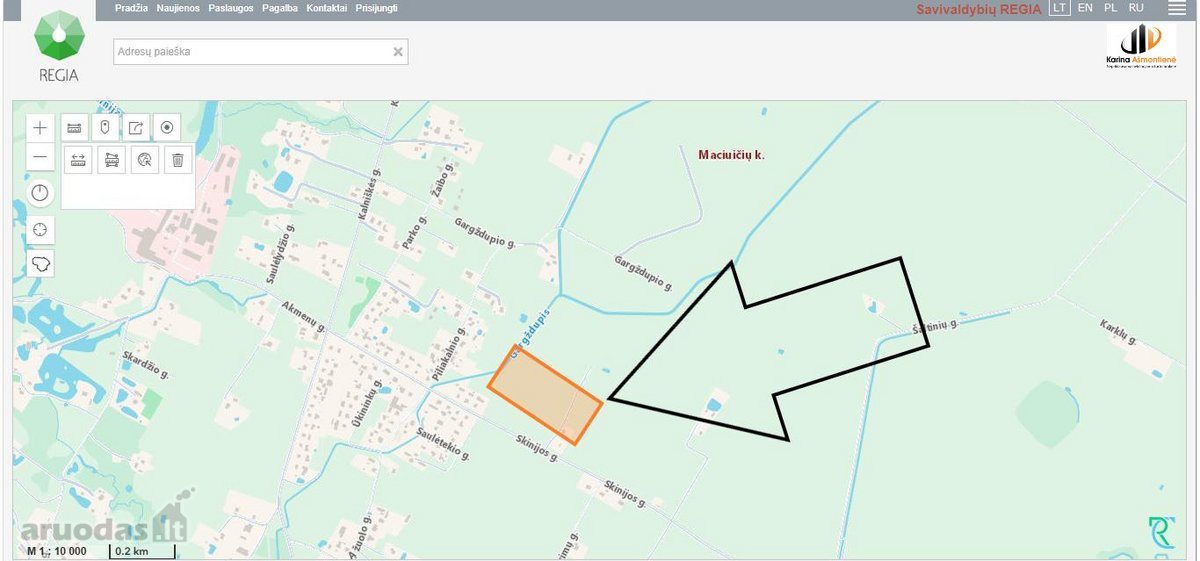Image resolution: width=1200 pixels, height=561 pixels.
Task: Open the Prisijungti login link
Action: click(376, 8)
